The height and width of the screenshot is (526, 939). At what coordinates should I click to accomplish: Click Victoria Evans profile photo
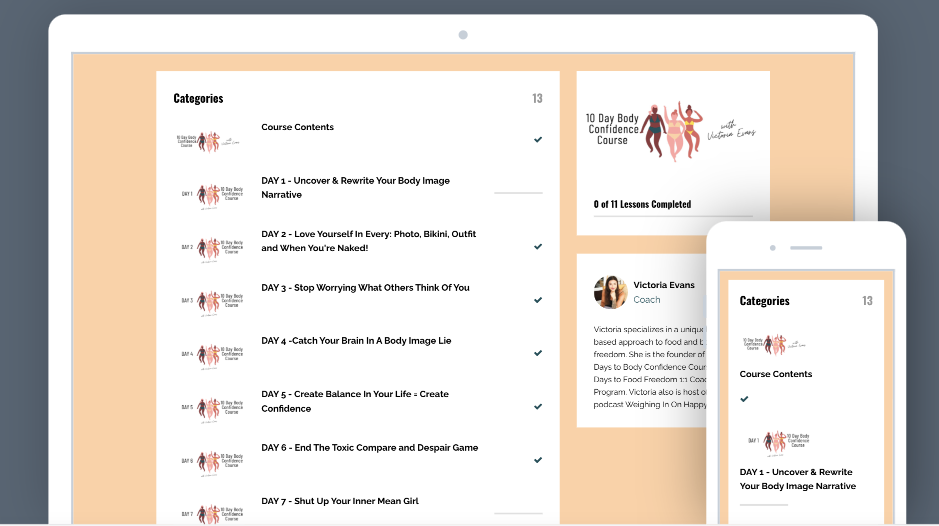610,292
